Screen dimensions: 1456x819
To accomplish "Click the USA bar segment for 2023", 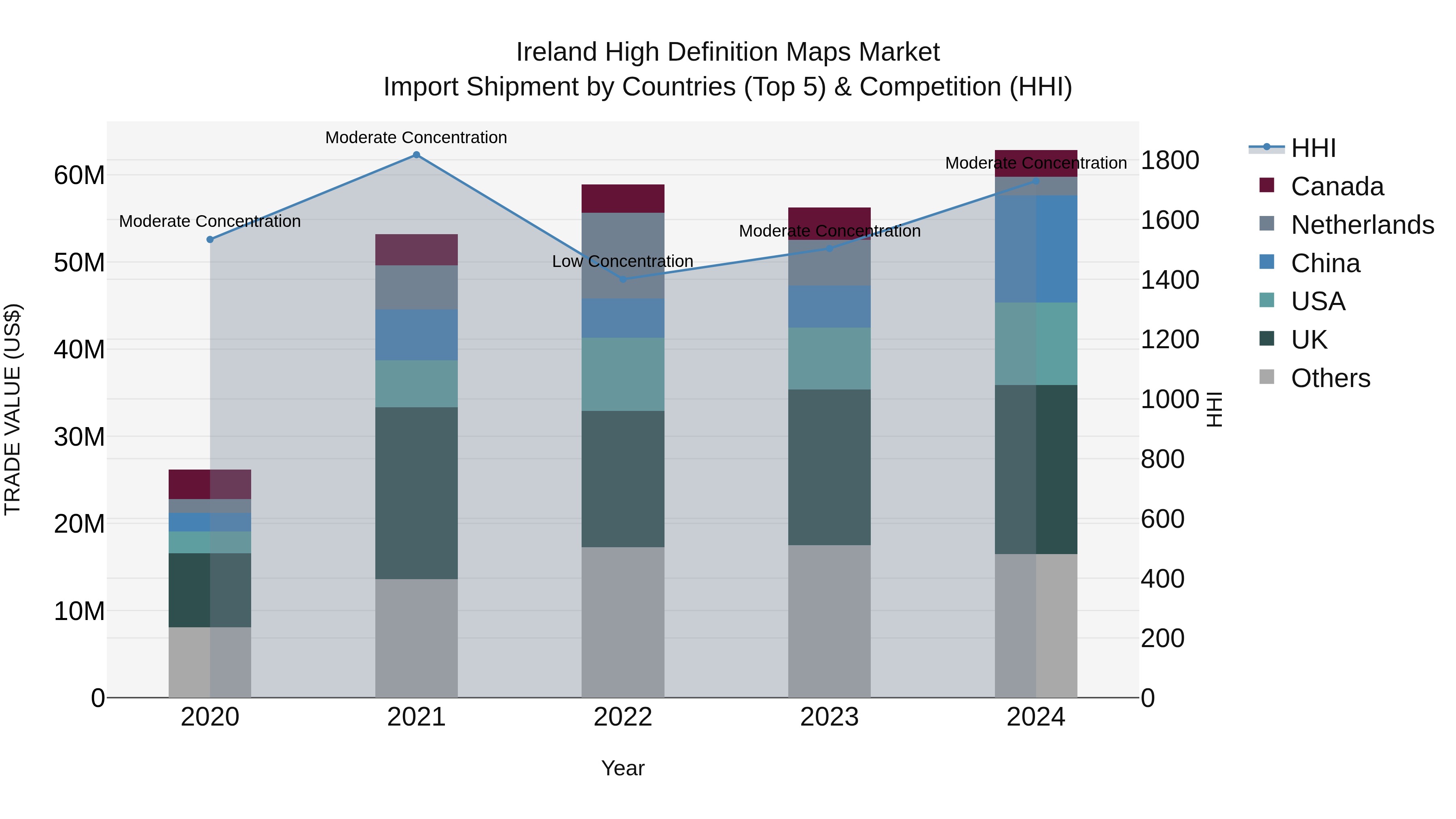I will coord(830,358).
